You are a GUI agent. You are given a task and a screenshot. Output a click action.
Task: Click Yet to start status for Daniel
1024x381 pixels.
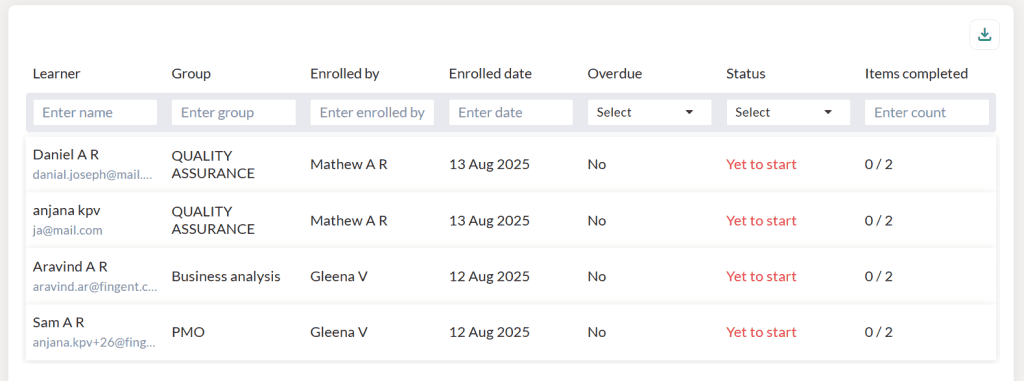(x=761, y=165)
